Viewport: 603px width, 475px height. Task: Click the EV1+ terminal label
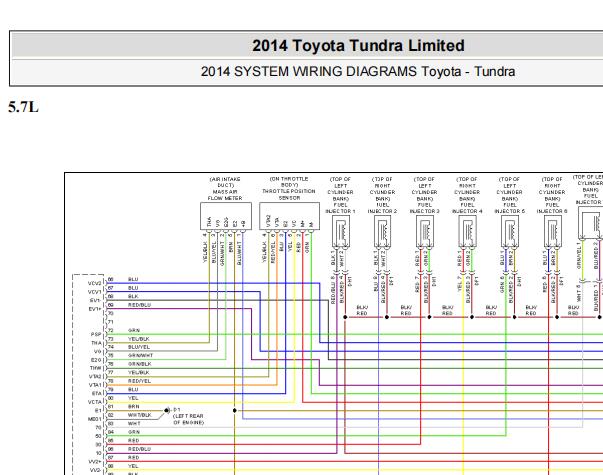click(95, 309)
